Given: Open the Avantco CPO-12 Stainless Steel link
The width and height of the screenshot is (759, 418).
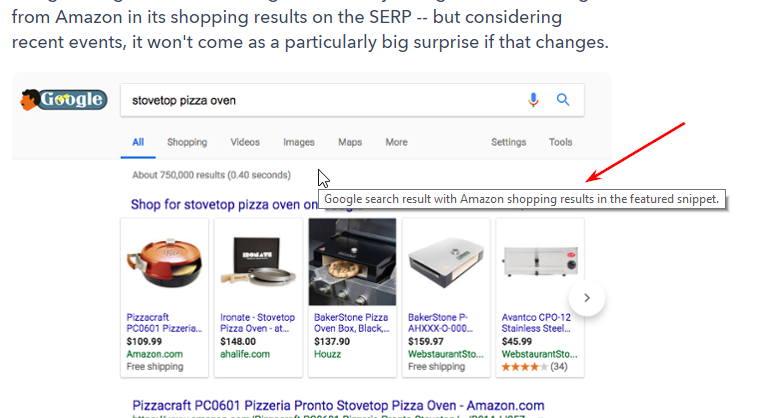Looking at the screenshot, I should point(536,323).
